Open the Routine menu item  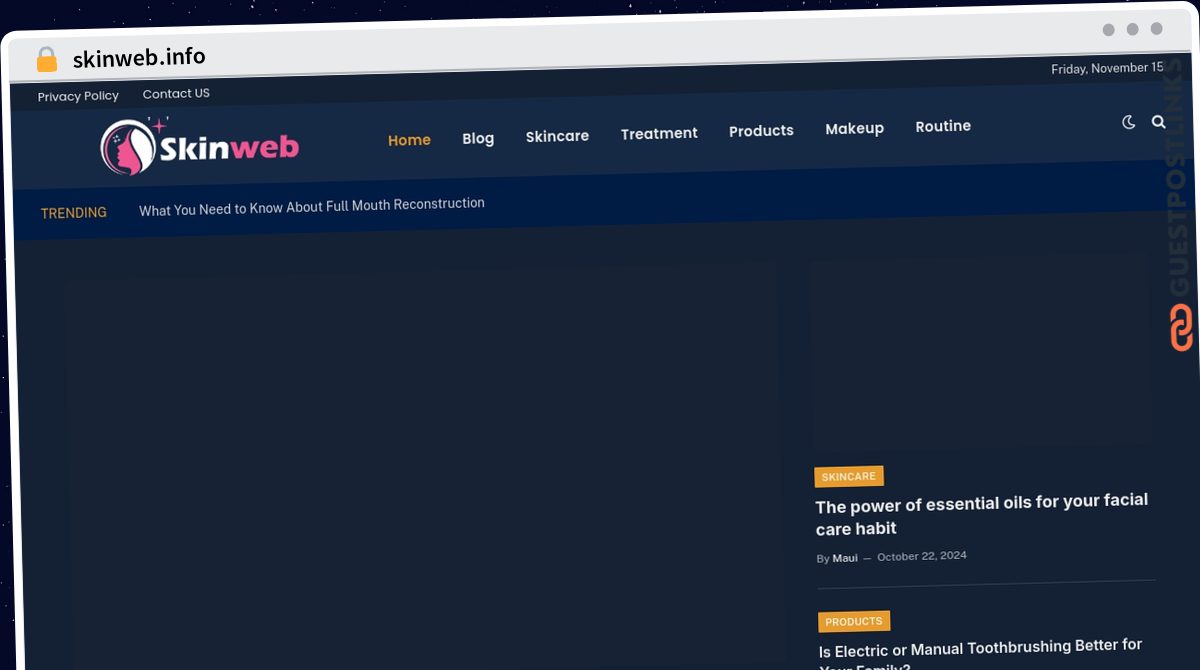point(943,126)
